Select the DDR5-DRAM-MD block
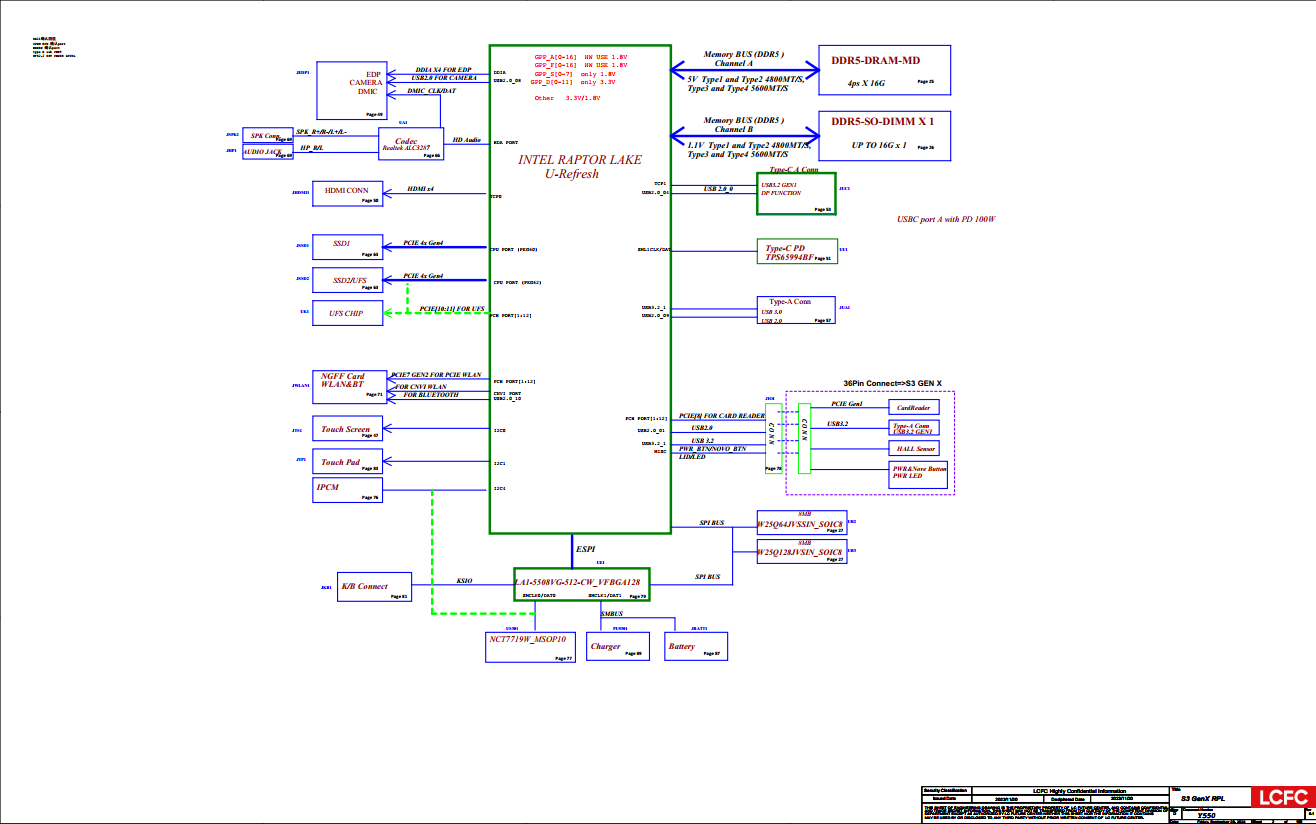 pyautogui.click(x=883, y=70)
